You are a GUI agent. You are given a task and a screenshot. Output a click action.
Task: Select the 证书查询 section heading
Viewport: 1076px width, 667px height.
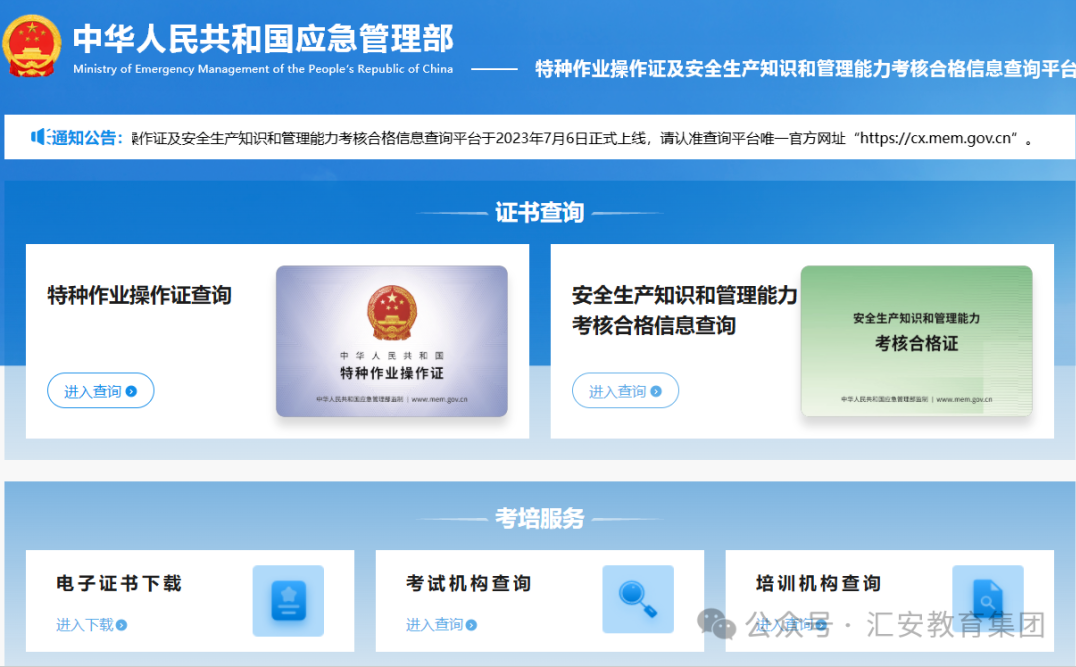(x=539, y=213)
